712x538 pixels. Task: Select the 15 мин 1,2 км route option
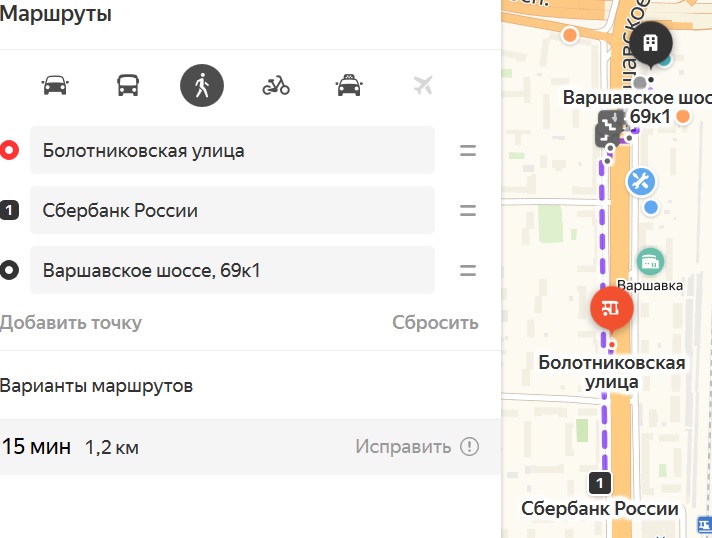[x=250, y=447]
